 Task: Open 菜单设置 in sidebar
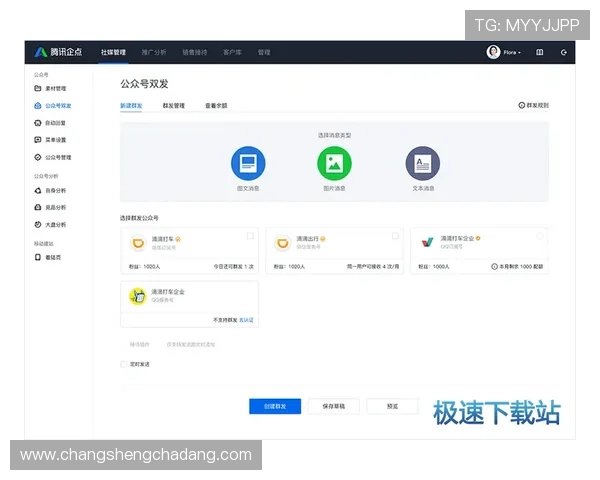[x=50, y=140]
